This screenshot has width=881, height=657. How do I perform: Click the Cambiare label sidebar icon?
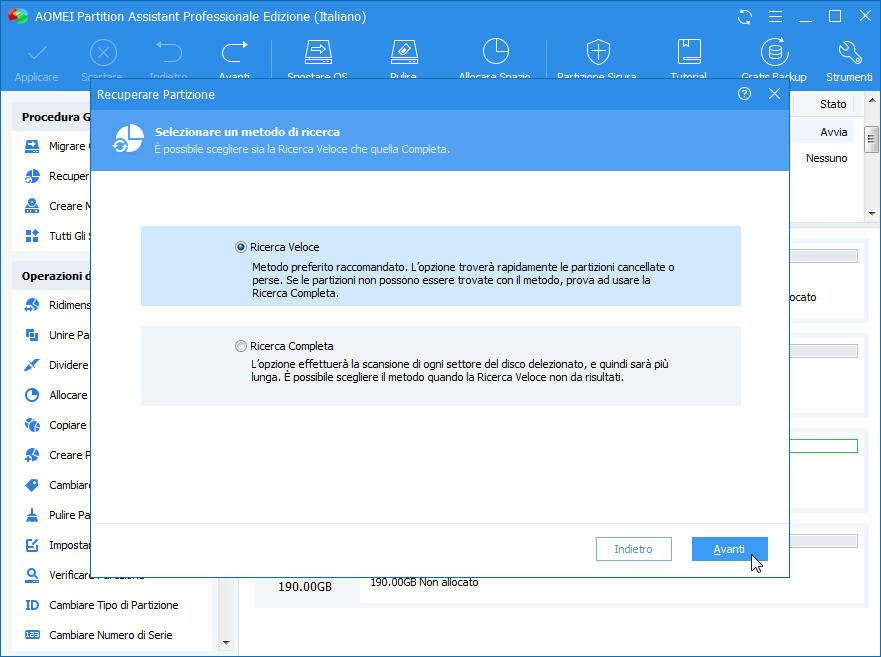(x=32, y=485)
